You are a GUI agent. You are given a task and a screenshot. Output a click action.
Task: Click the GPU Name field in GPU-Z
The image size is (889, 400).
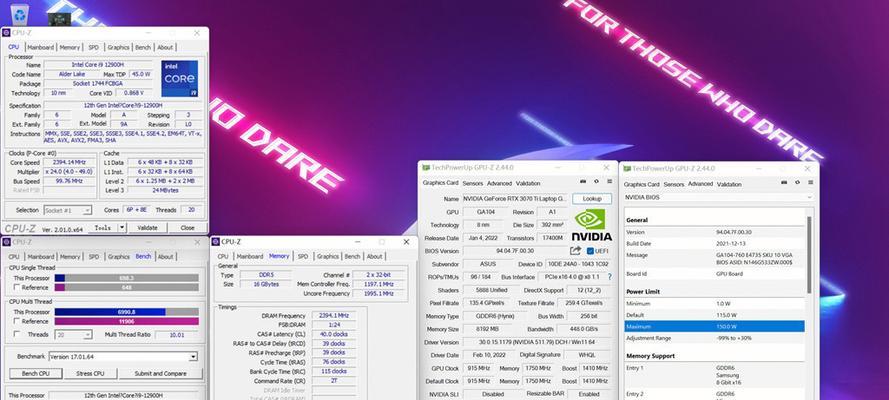[x=514, y=199]
